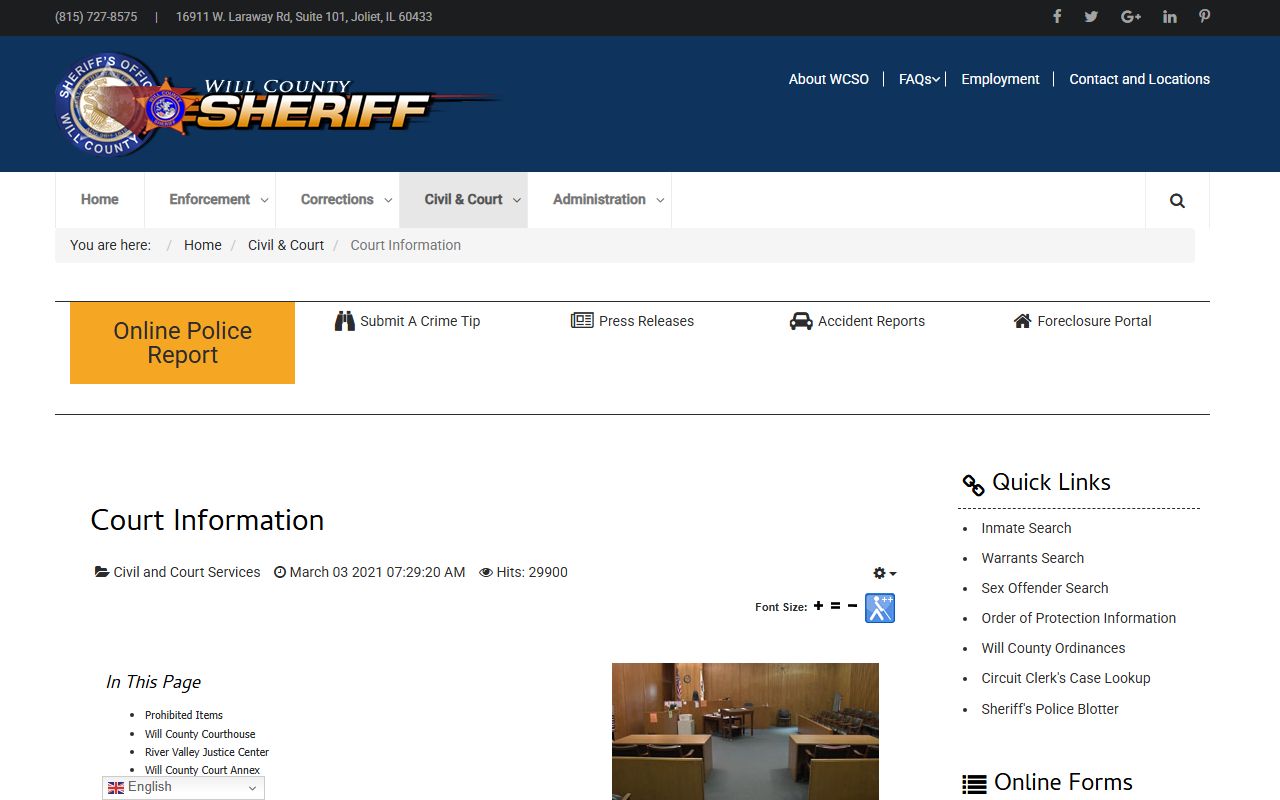
Task: Open the Twitter social icon
Action: tap(1091, 16)
